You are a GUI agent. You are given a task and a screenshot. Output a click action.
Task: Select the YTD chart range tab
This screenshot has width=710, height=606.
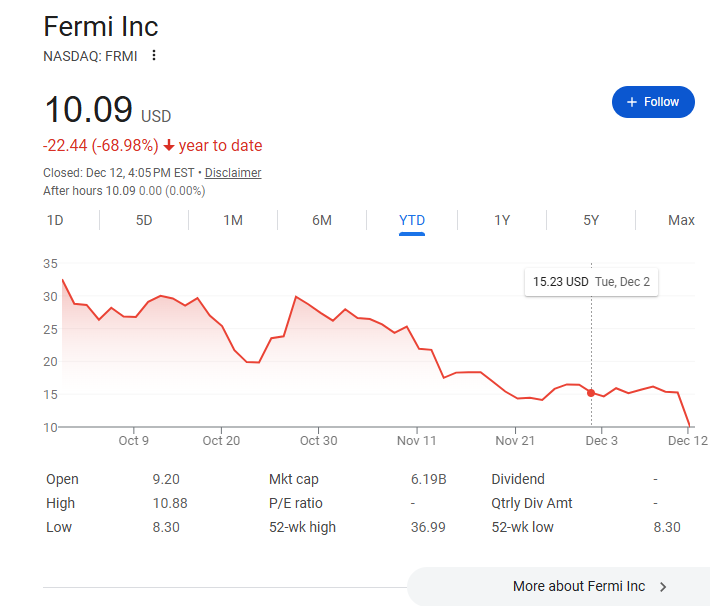(412, 220)
